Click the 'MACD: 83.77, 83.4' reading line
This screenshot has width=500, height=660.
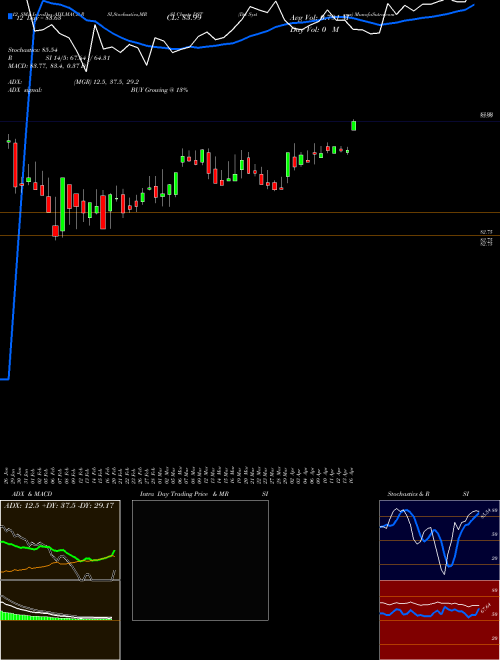pyautogui.click(x=47, y=65)
